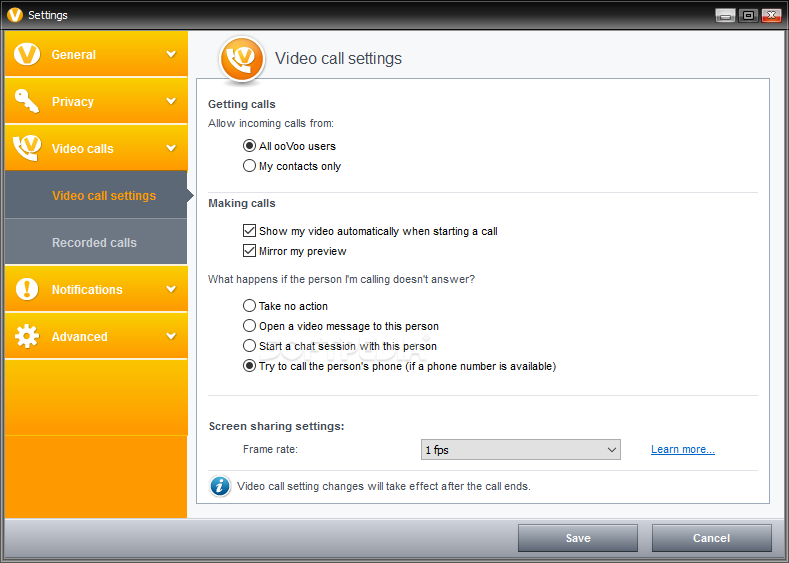789x563 pixels.
Task: Click the blue info icon near bottom note
Action: (220, 486)
